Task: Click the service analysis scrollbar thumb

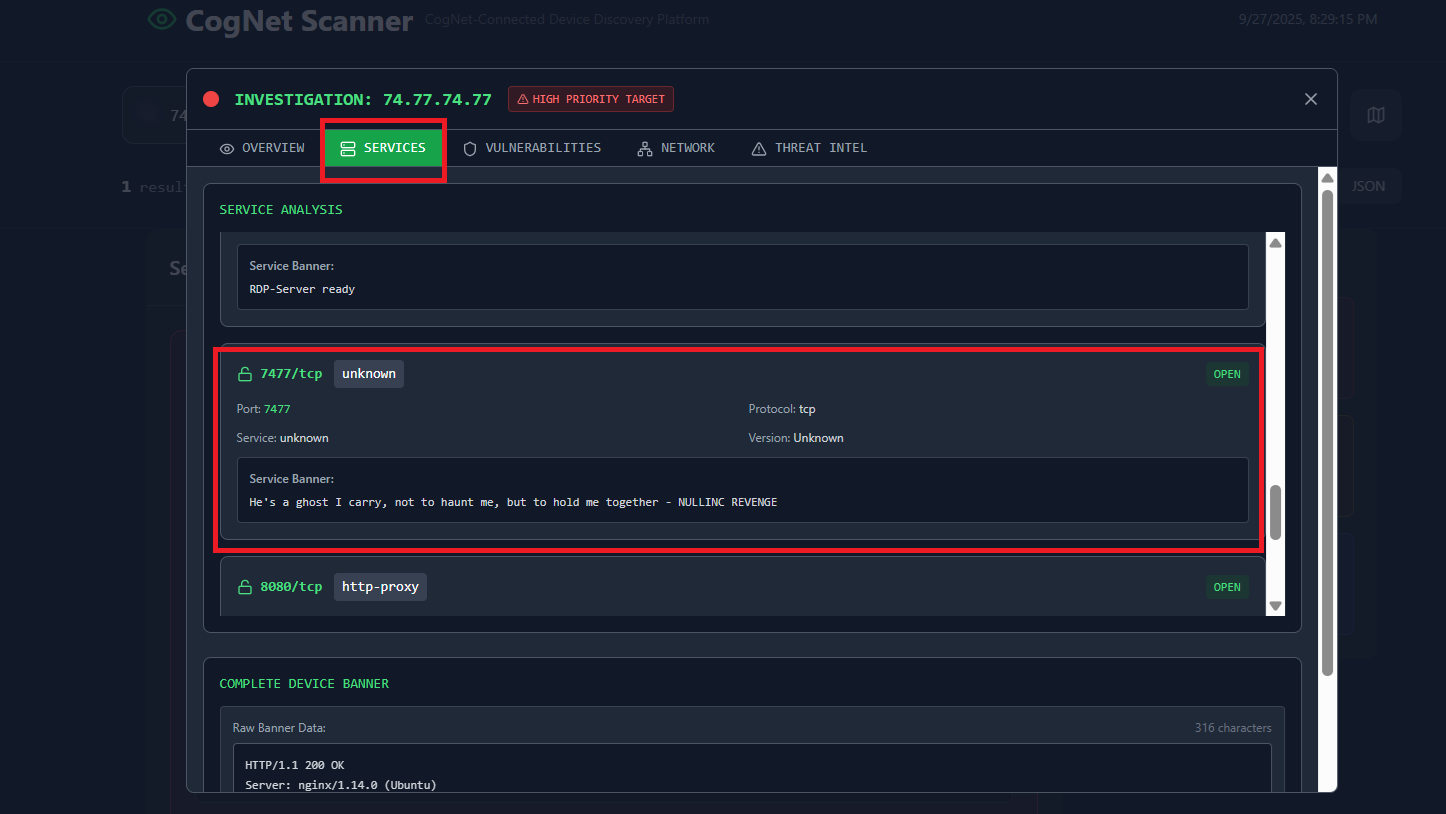Action: [x=1275, y=513]
